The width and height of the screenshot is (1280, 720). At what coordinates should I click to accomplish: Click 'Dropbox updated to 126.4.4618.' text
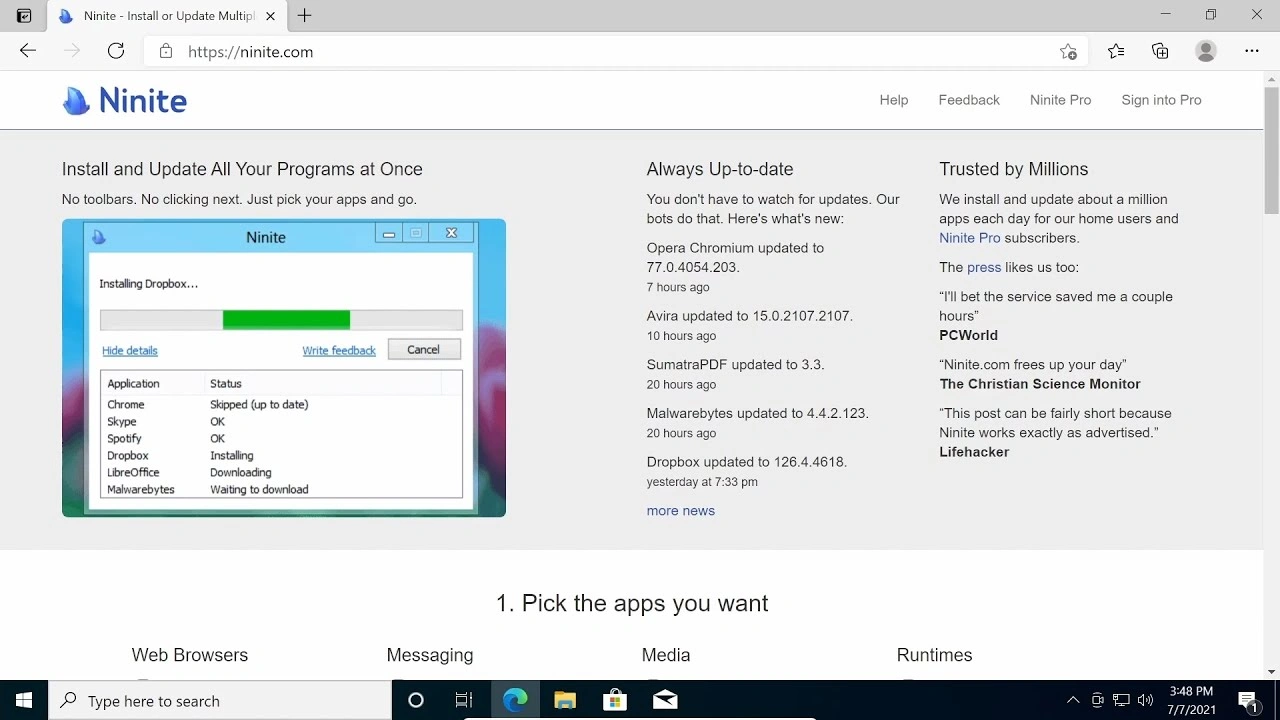tap(746, 462)
